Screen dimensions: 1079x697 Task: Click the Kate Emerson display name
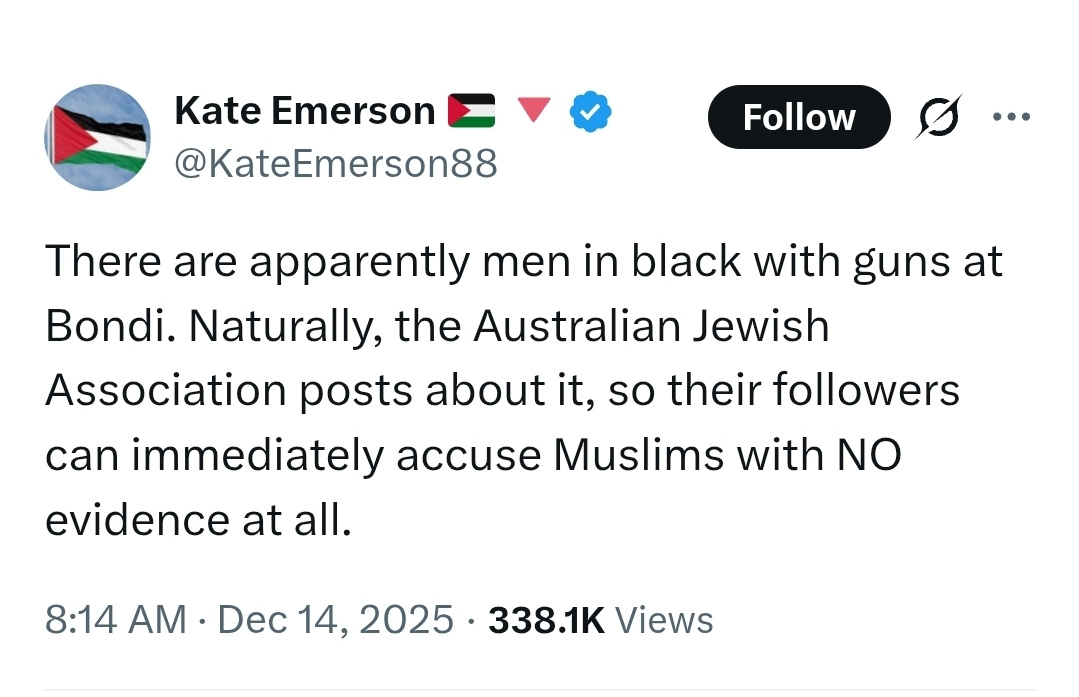point(304,111)
